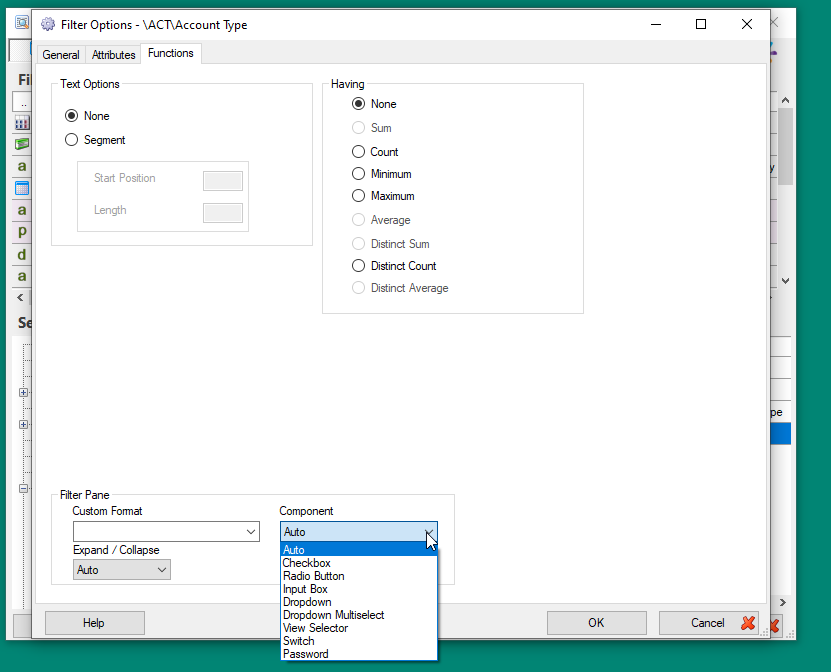831x672 pixels.
Task: Choose Input Box from the Component list
Action: [x=359, y=589]
